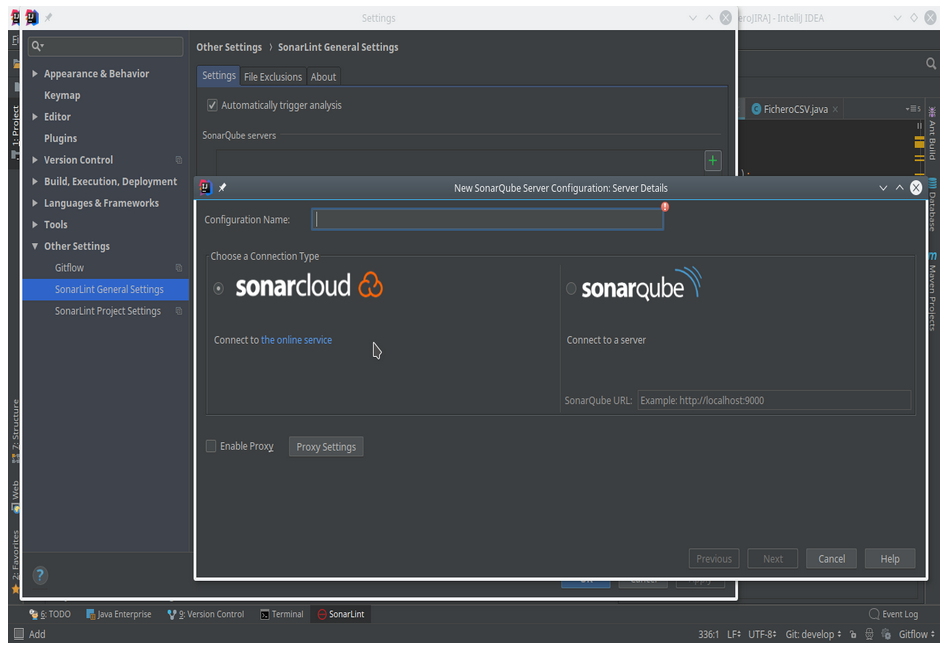
Task: Open the SonarLint tool window
Action: pyautogui.click(x=341, y=614)
